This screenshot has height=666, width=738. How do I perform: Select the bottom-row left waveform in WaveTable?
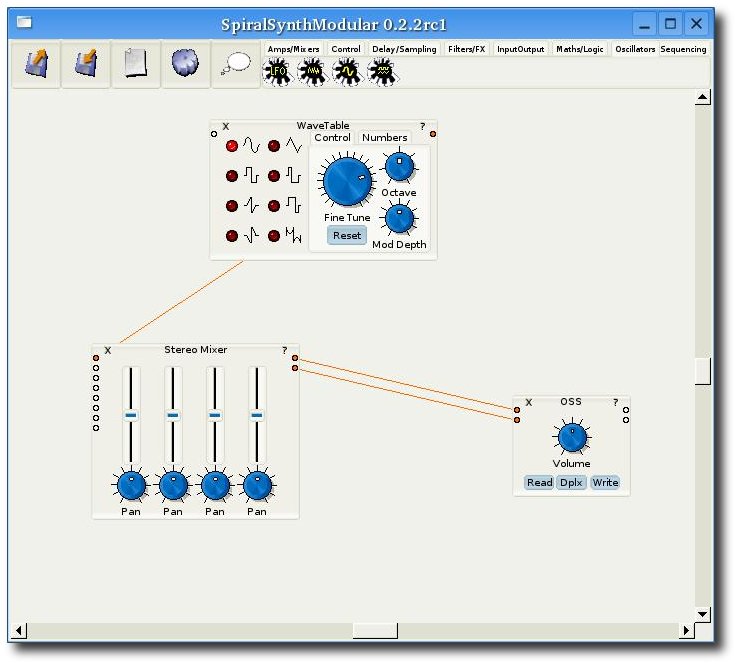[232, 236]
